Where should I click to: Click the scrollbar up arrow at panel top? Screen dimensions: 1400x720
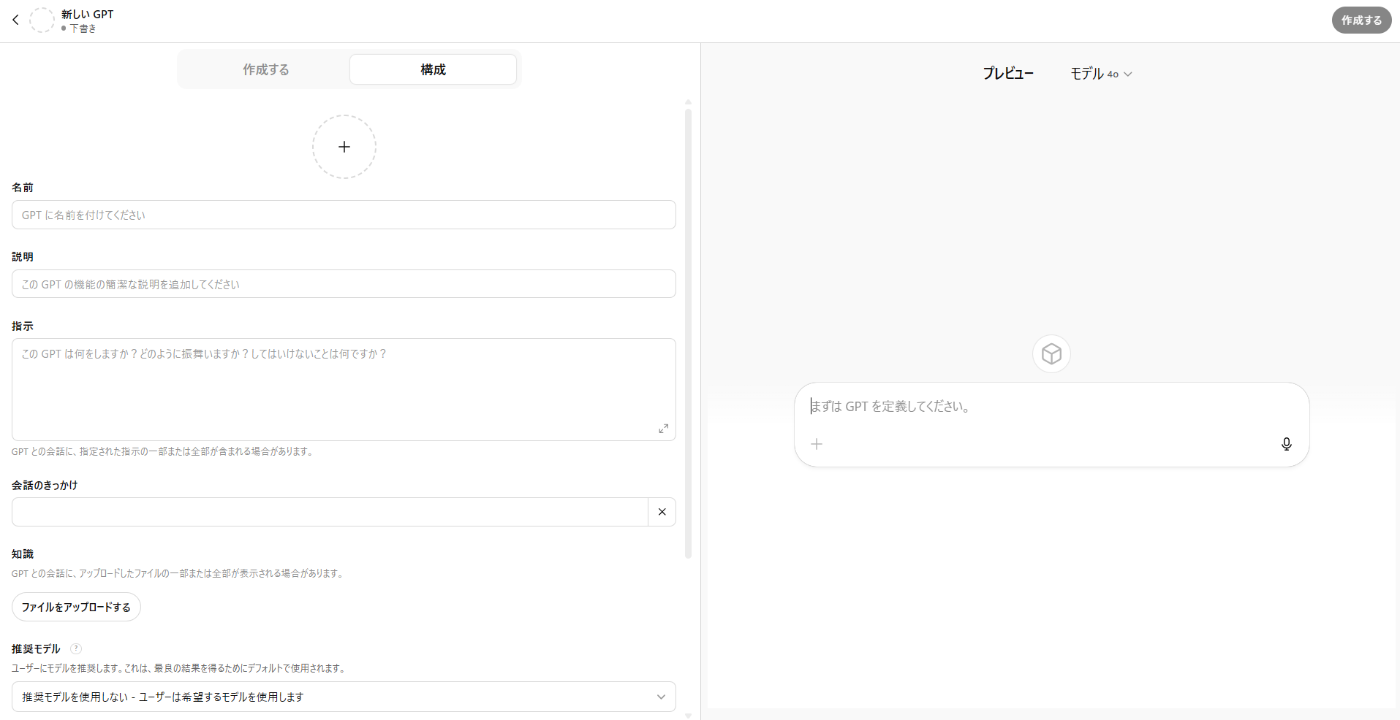click(x=688, y=102)
